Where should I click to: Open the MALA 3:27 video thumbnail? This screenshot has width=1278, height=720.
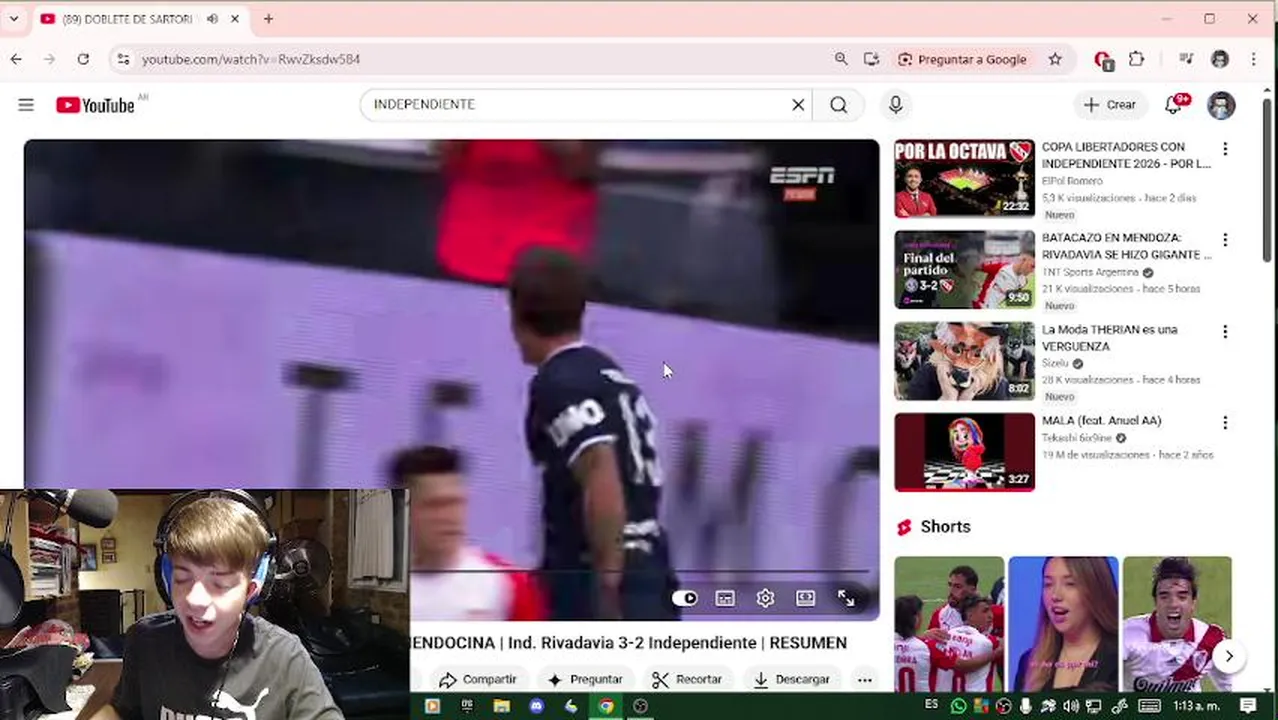[x=965, y=452]
